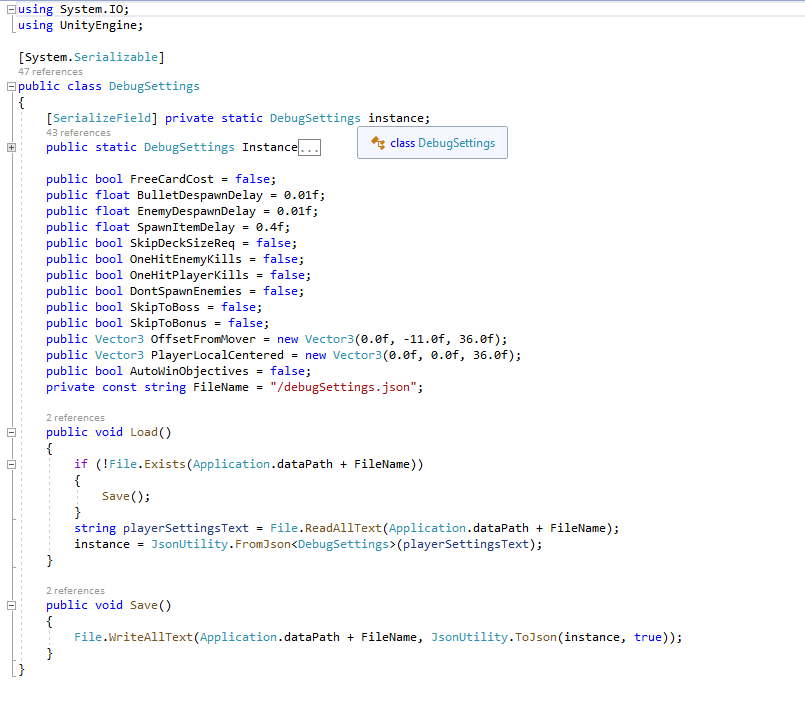Viewport: 805px width, 709px height.
Task: Click File.ReadAllText call
Action: pos(326,528)
